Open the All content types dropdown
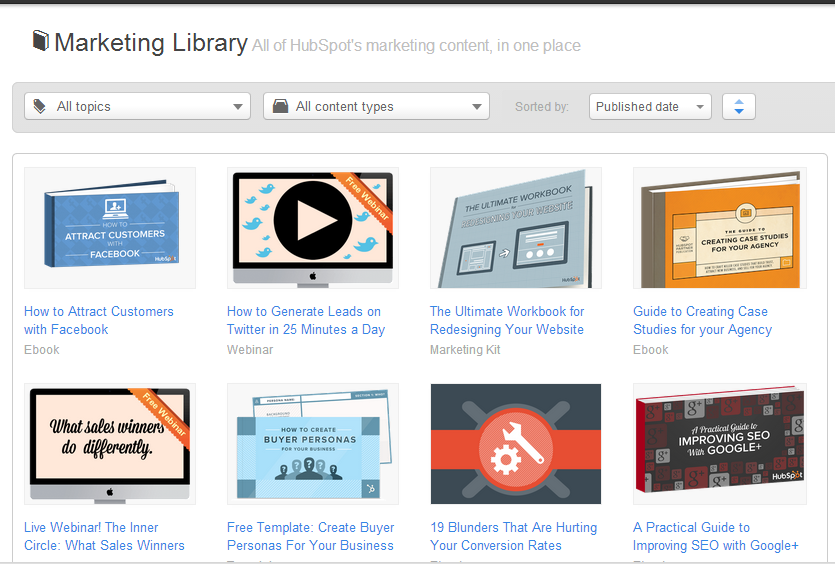 pos(376,106)
